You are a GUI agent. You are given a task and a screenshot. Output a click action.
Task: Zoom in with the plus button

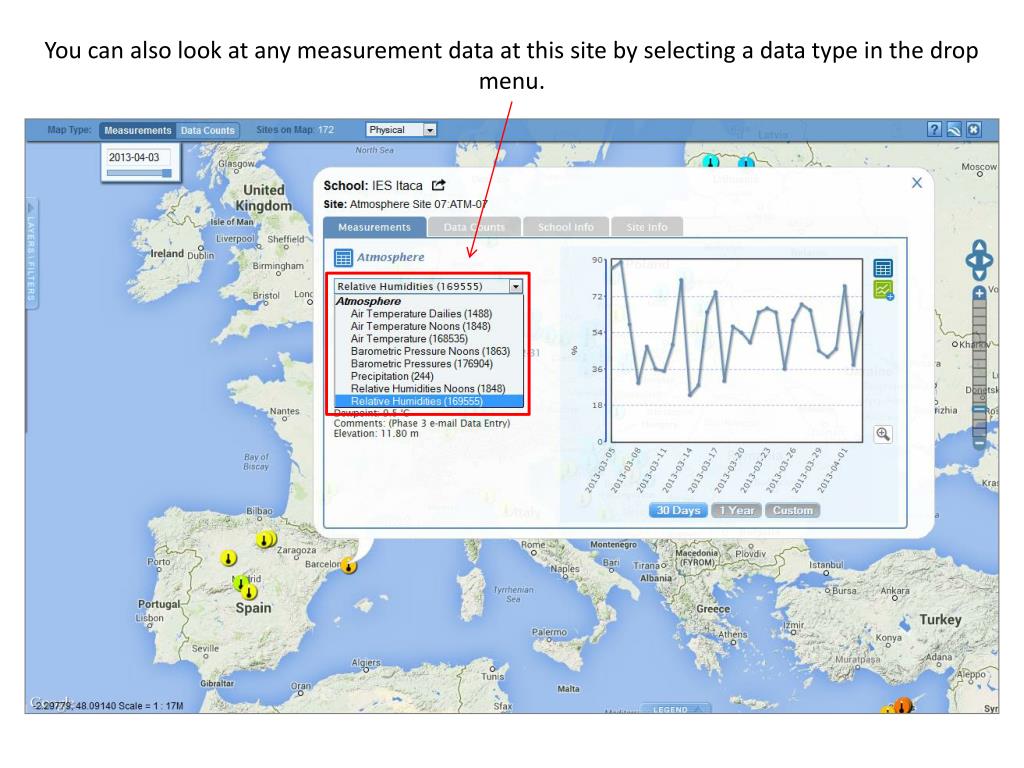click(979, 293)
